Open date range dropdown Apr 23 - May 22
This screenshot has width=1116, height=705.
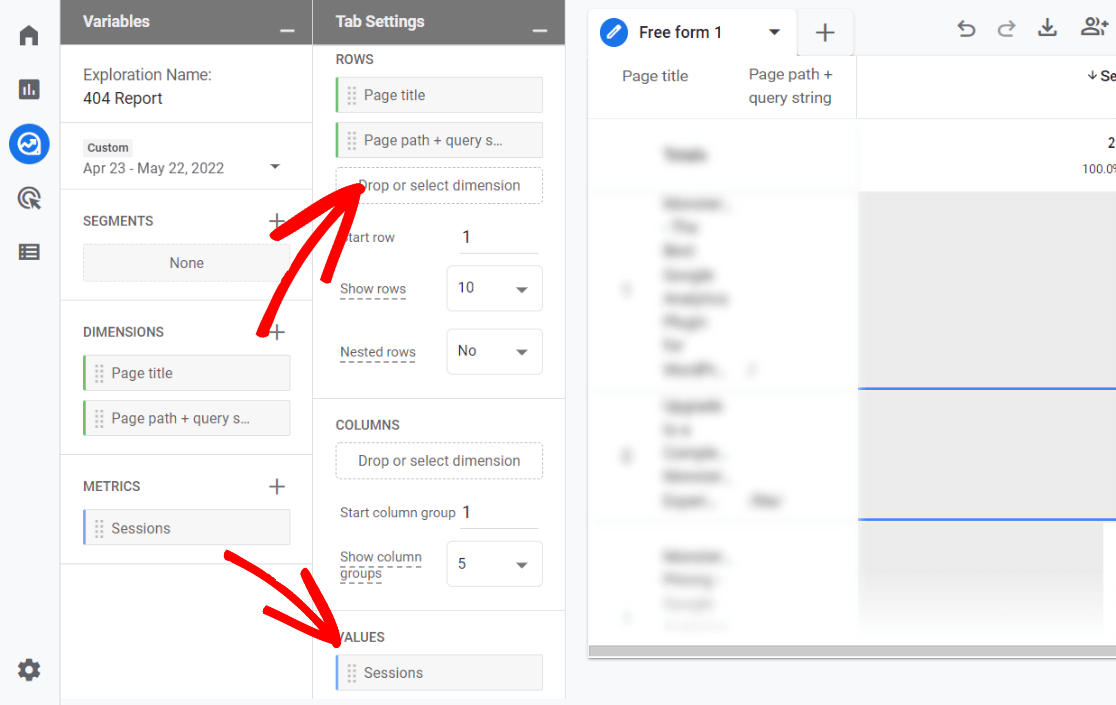pyautogui.click(x=185, y=167)
